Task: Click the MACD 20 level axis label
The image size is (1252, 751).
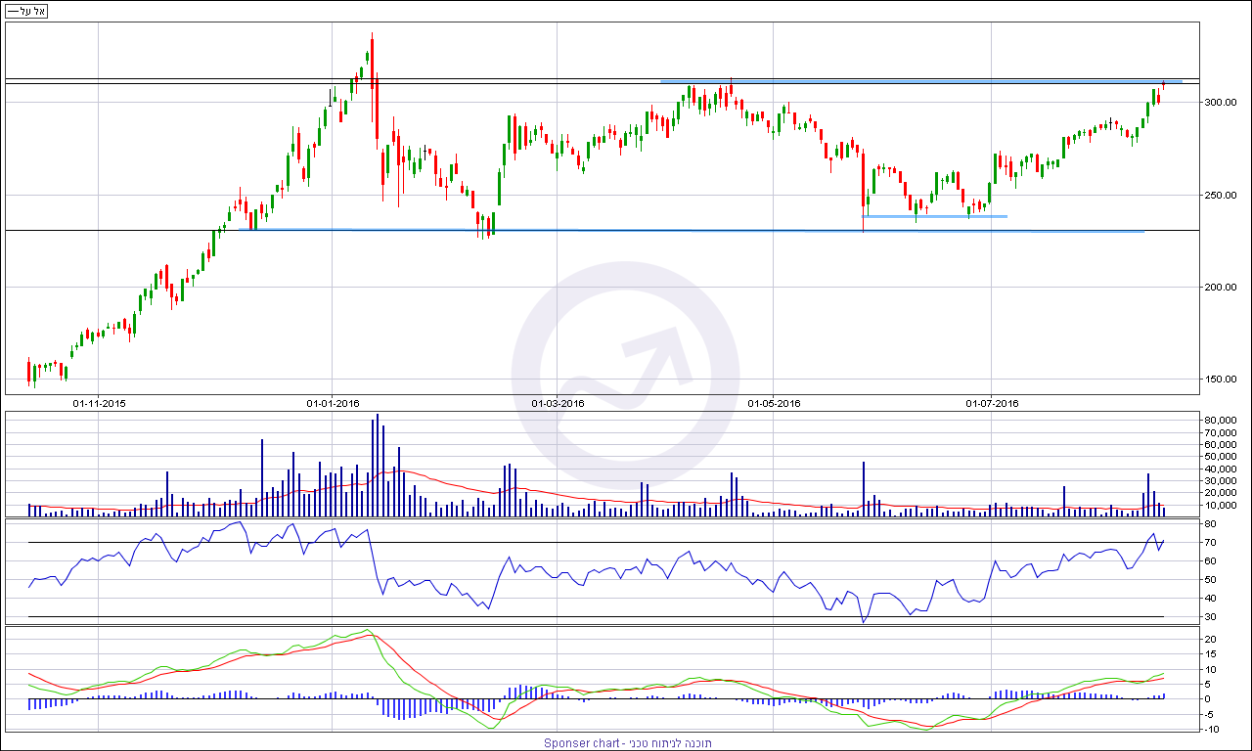Action: coord(1210,638)
